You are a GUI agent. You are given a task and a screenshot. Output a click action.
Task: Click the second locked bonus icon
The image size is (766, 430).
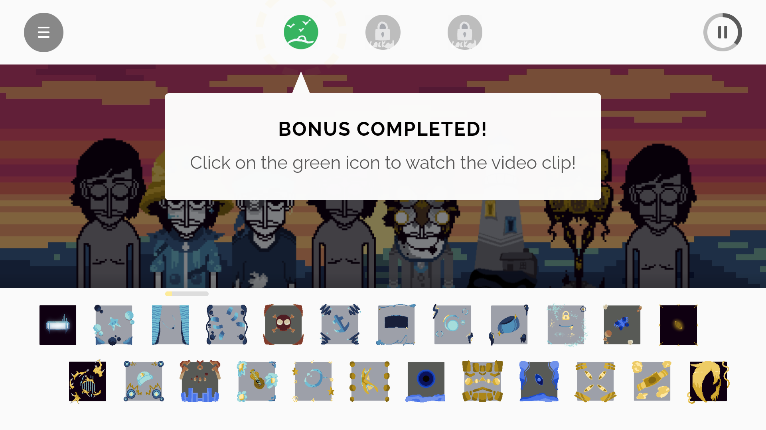[465, 32]
